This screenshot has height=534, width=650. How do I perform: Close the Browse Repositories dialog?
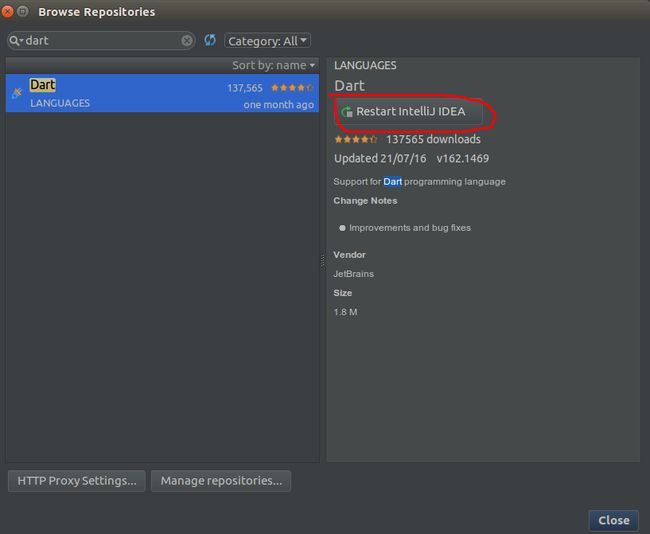coord(614,520)
